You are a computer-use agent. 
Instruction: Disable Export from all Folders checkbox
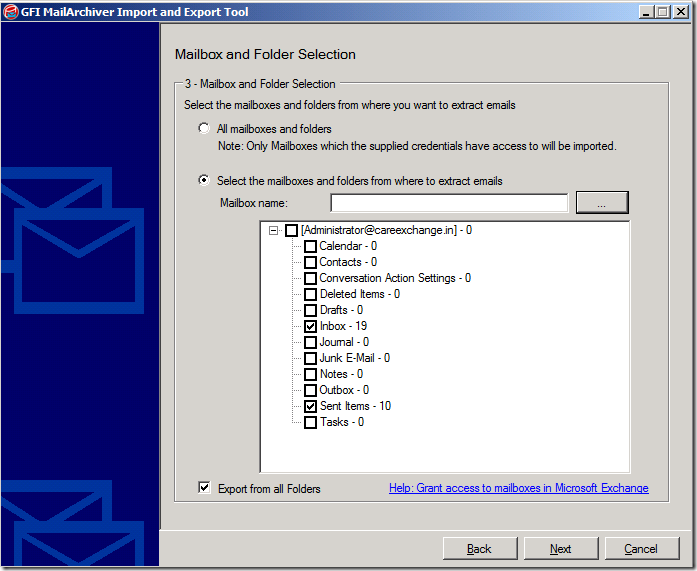(x=204, y=487)
